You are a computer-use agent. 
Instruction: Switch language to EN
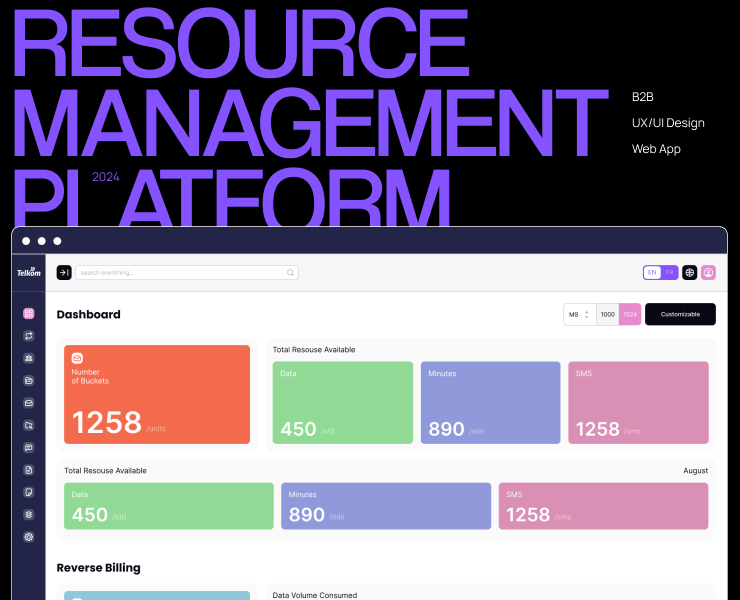(x=653, y=272)
